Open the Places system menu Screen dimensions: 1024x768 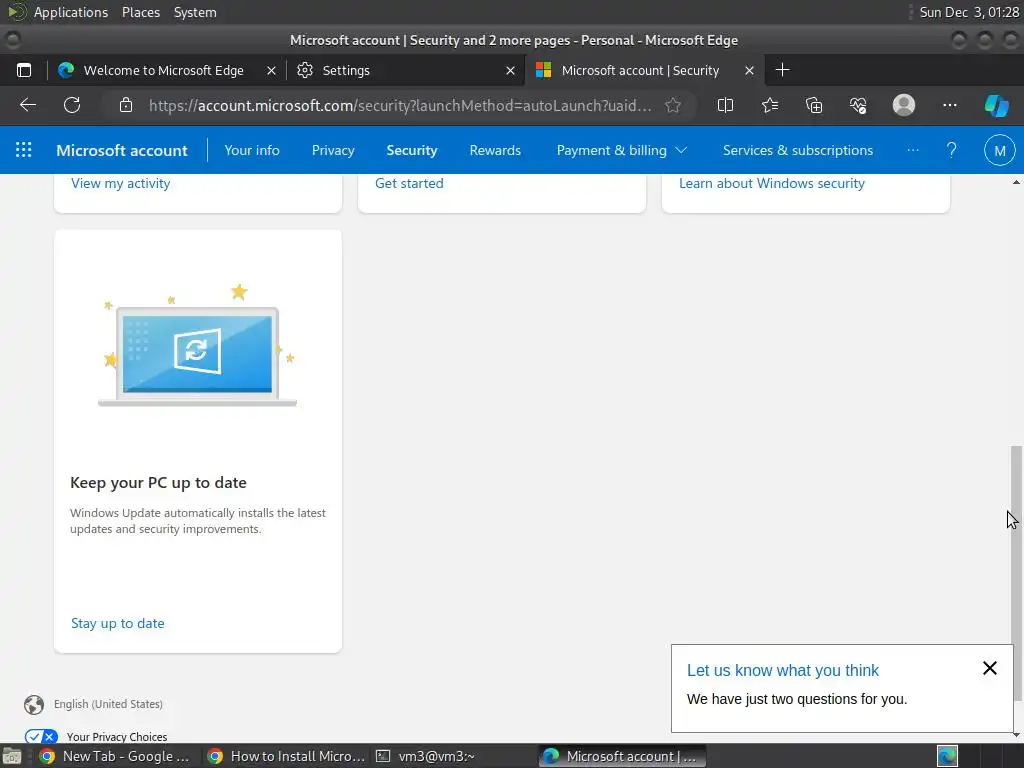140,12
